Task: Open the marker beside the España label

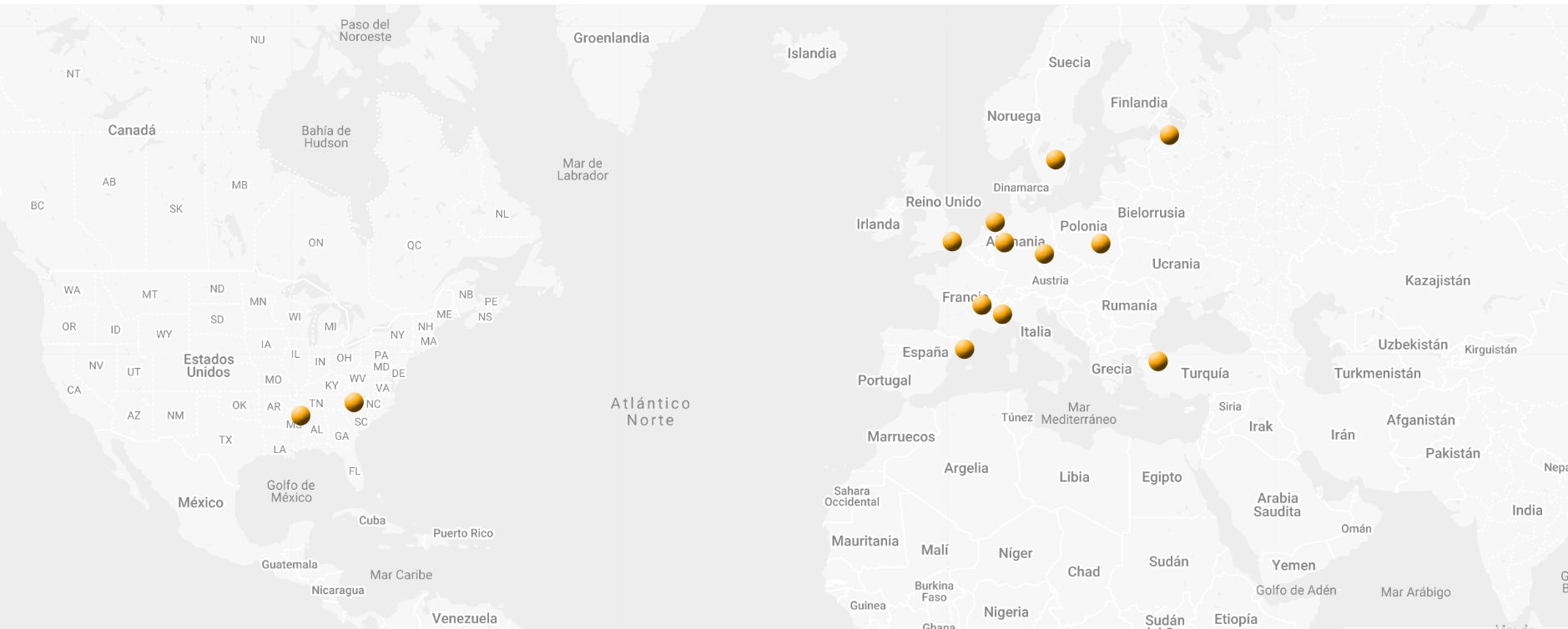Action: tap(964, 349)
